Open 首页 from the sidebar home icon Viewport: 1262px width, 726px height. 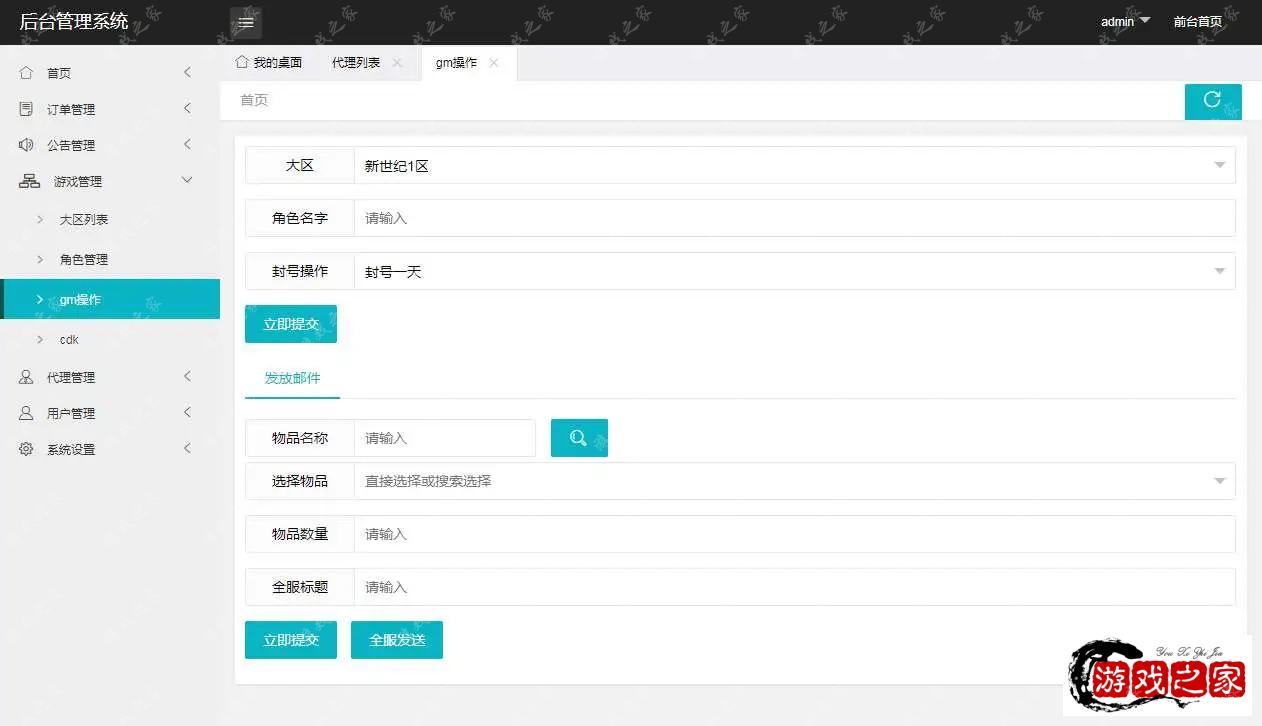click(27, 72)
